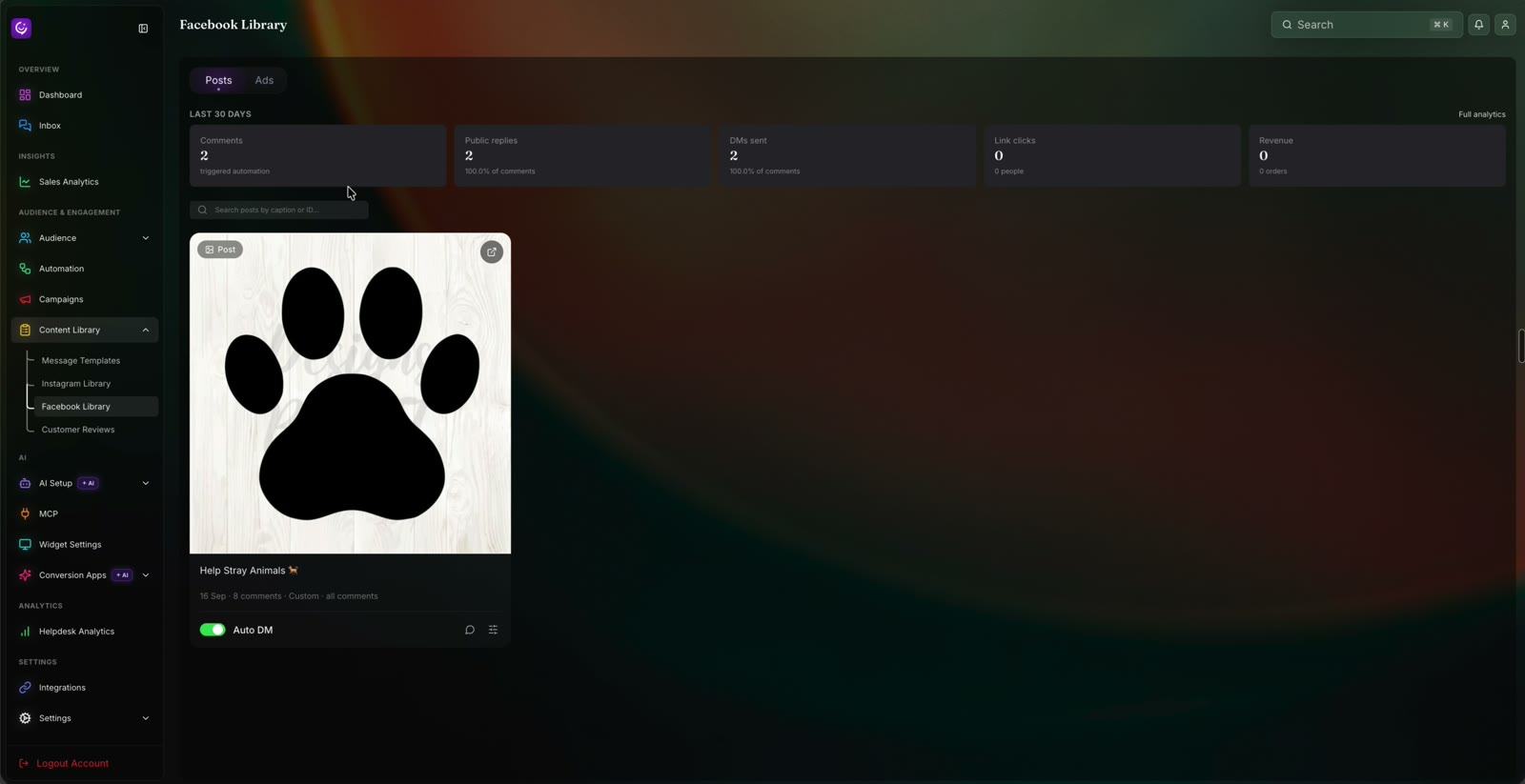Open comments icon on Help Stray Animals post
This screenshot has width=1525, height=784.
[470, 630]
